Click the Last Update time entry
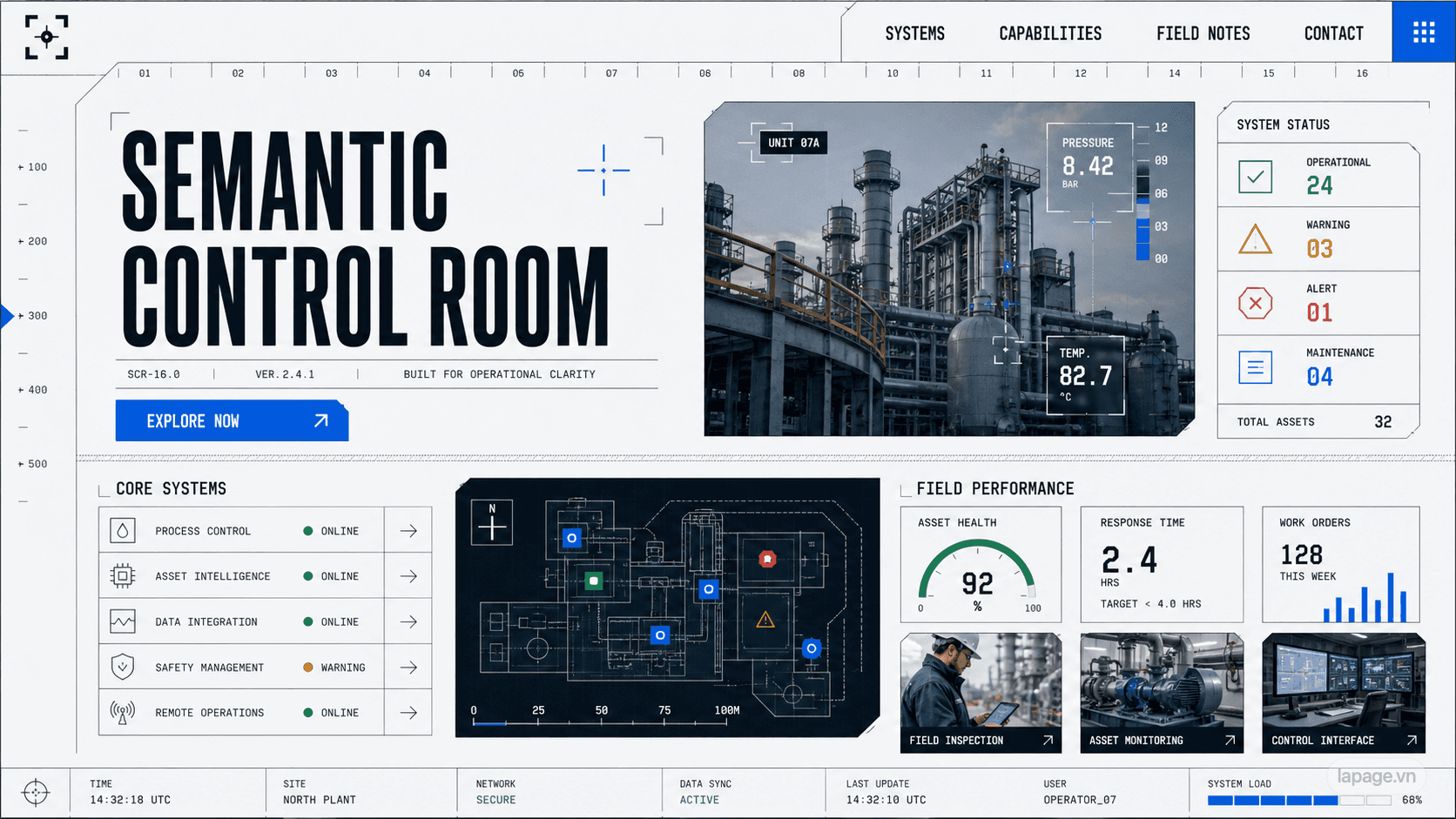 coord(886,792)
